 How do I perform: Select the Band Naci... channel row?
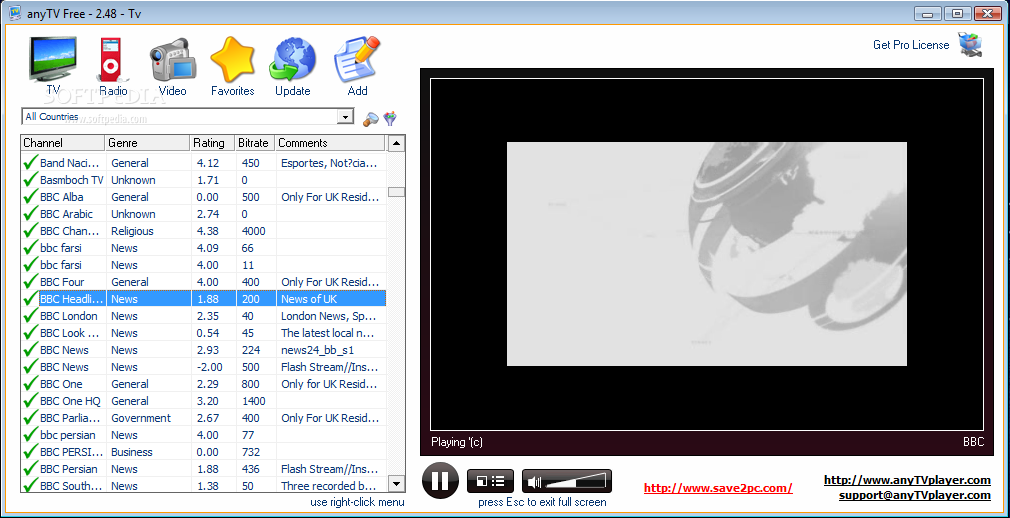tap(204, 163)
